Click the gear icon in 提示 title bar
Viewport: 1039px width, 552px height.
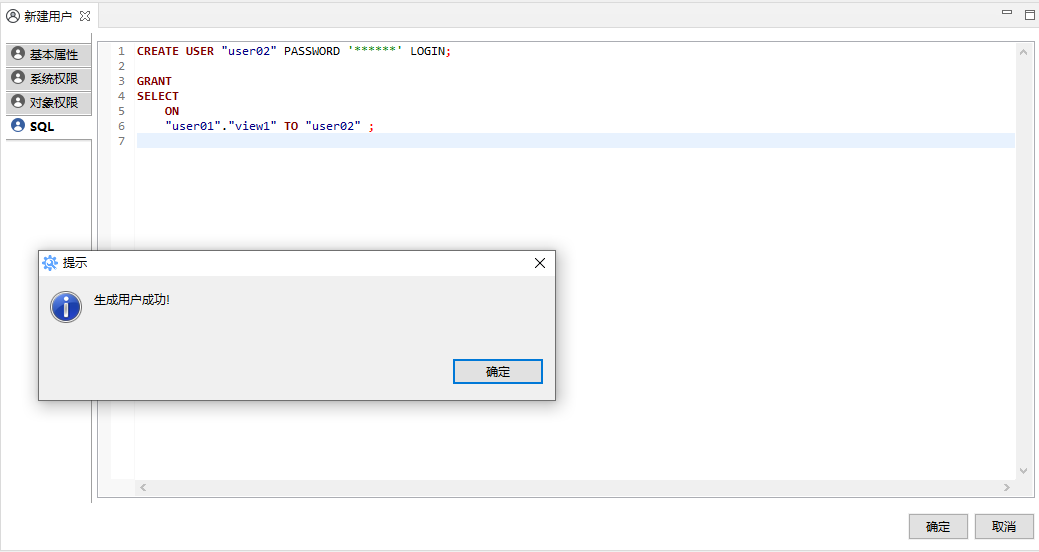(x=50, y=263)
